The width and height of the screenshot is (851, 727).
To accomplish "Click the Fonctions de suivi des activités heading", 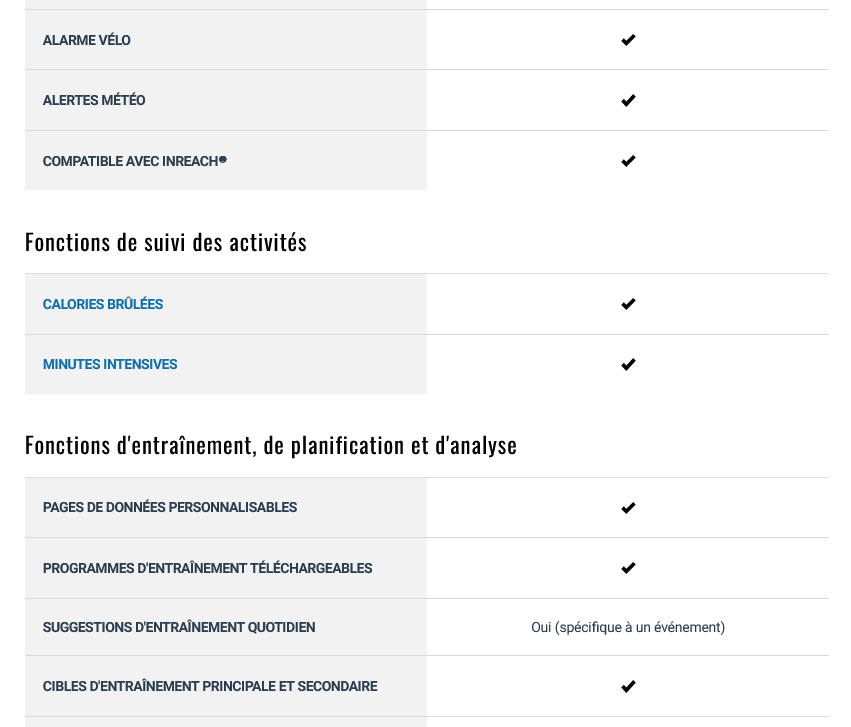I will pyautogui.click(x=166, y=243).
